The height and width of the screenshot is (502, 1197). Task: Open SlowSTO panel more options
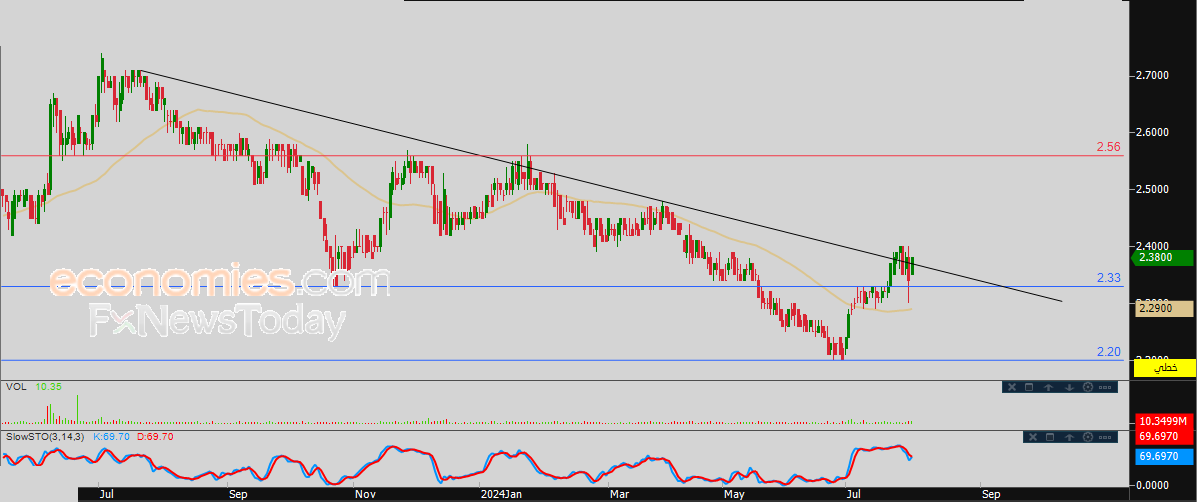[1105, 437]
